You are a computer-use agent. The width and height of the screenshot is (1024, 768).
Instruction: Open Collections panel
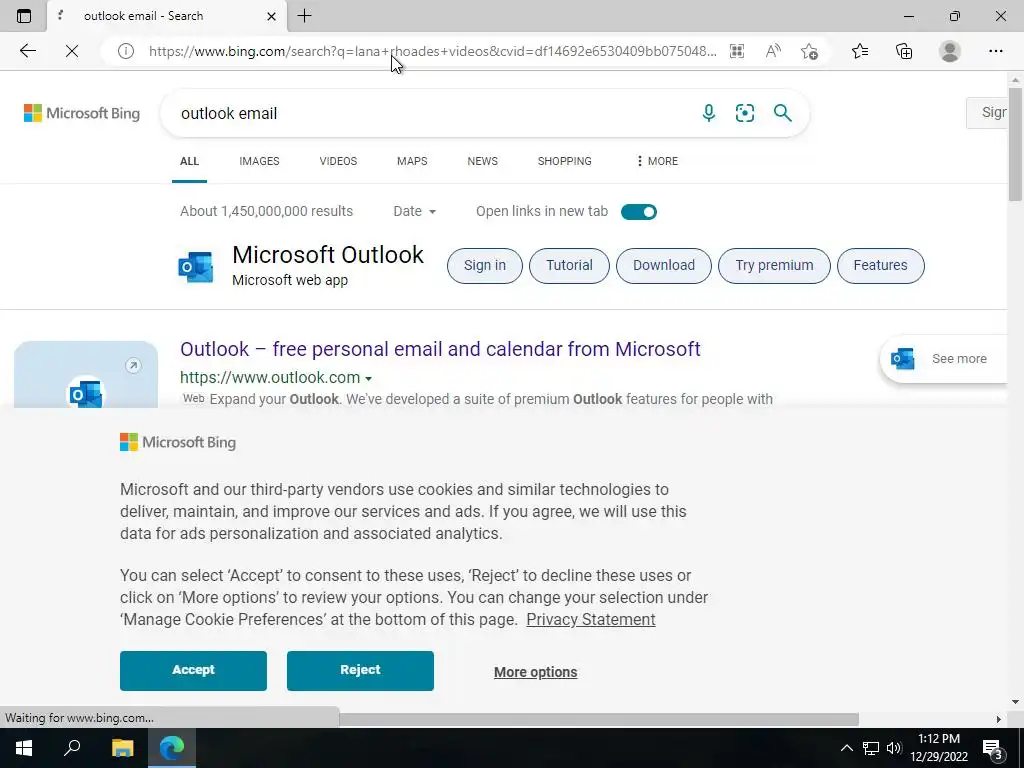pos(904,51)
